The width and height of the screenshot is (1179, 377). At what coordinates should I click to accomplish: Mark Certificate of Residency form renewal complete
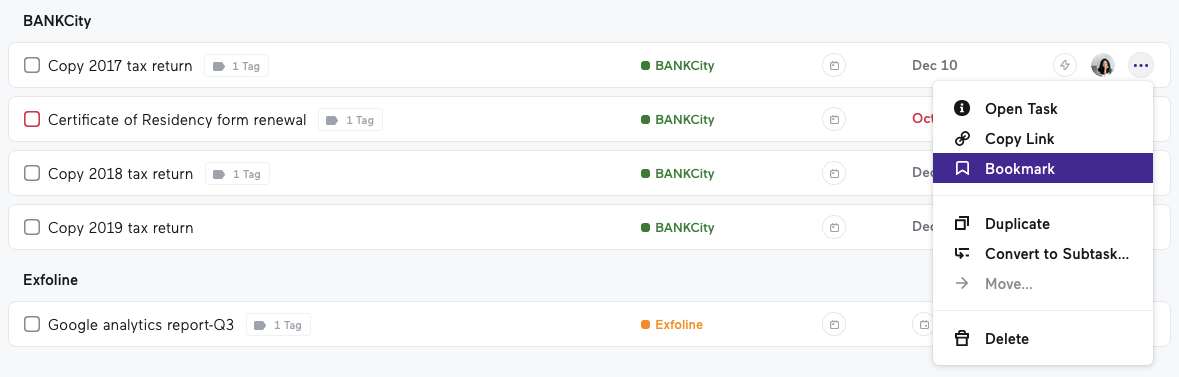(32, 120)
